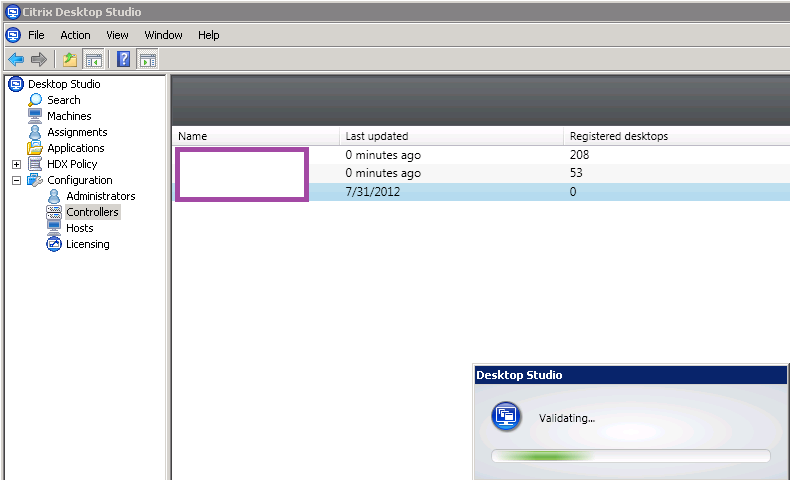Image resolution: width=790 pixels, height=480 pixels.
Task: Click the validation progress bar
Action: (x=631, y=456)
